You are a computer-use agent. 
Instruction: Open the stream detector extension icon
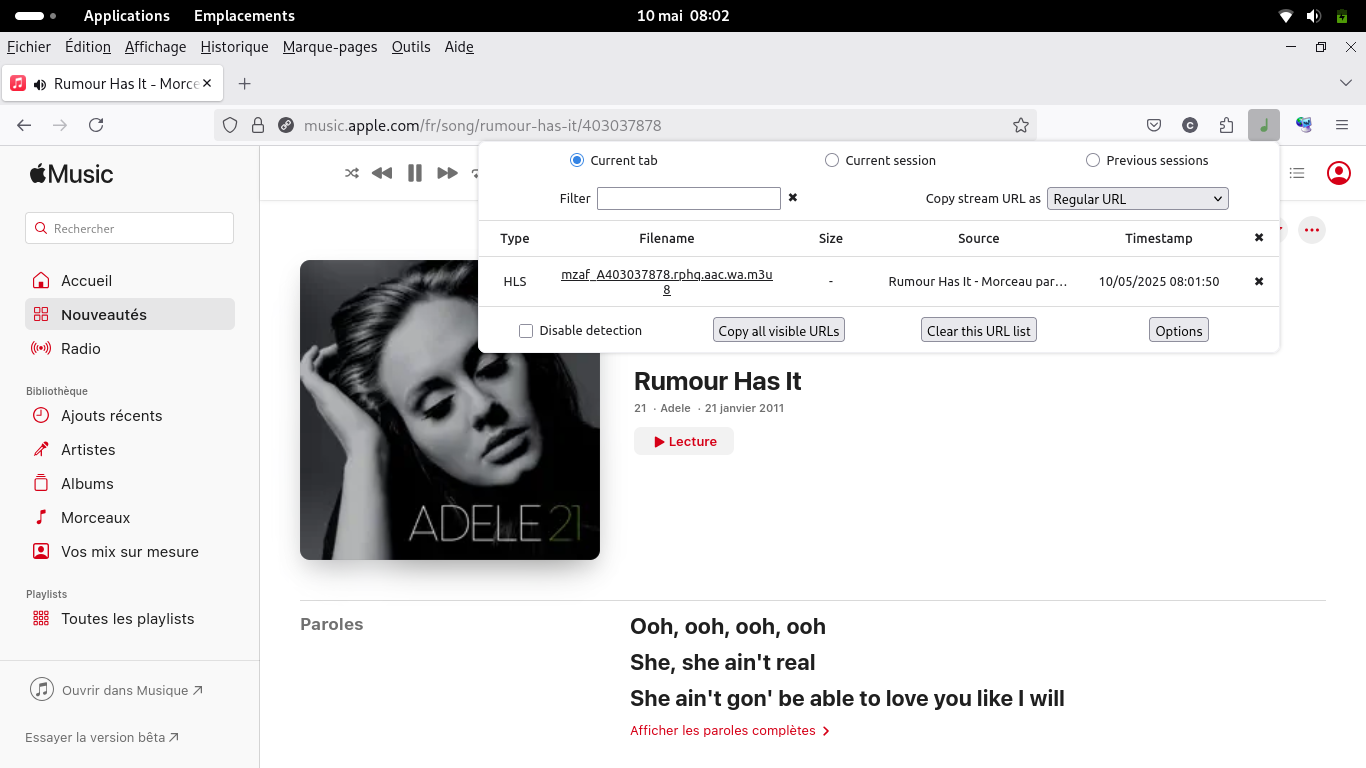point(1264,125)
